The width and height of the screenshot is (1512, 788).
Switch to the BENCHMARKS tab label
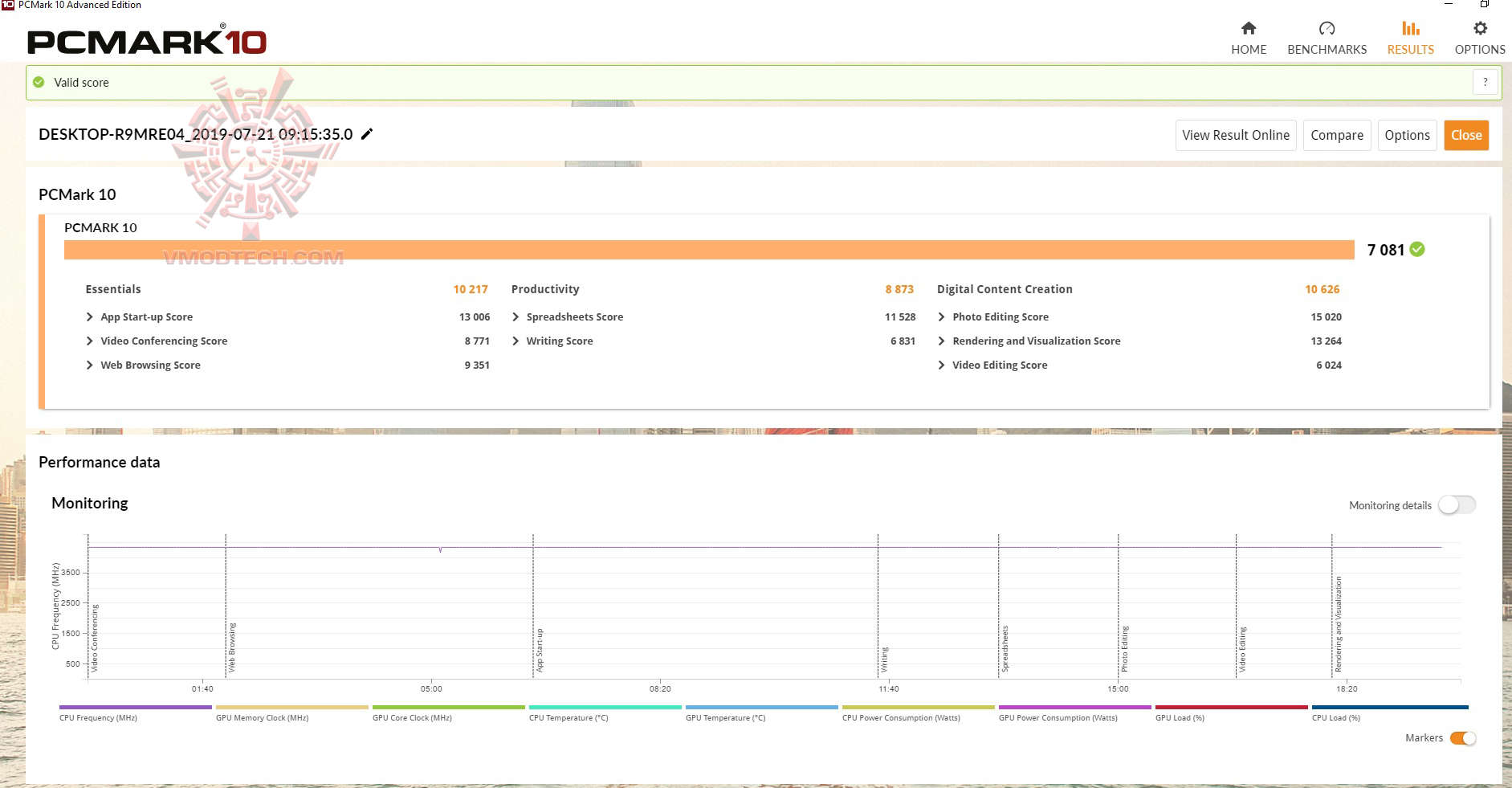click(x=1327, y=50)
